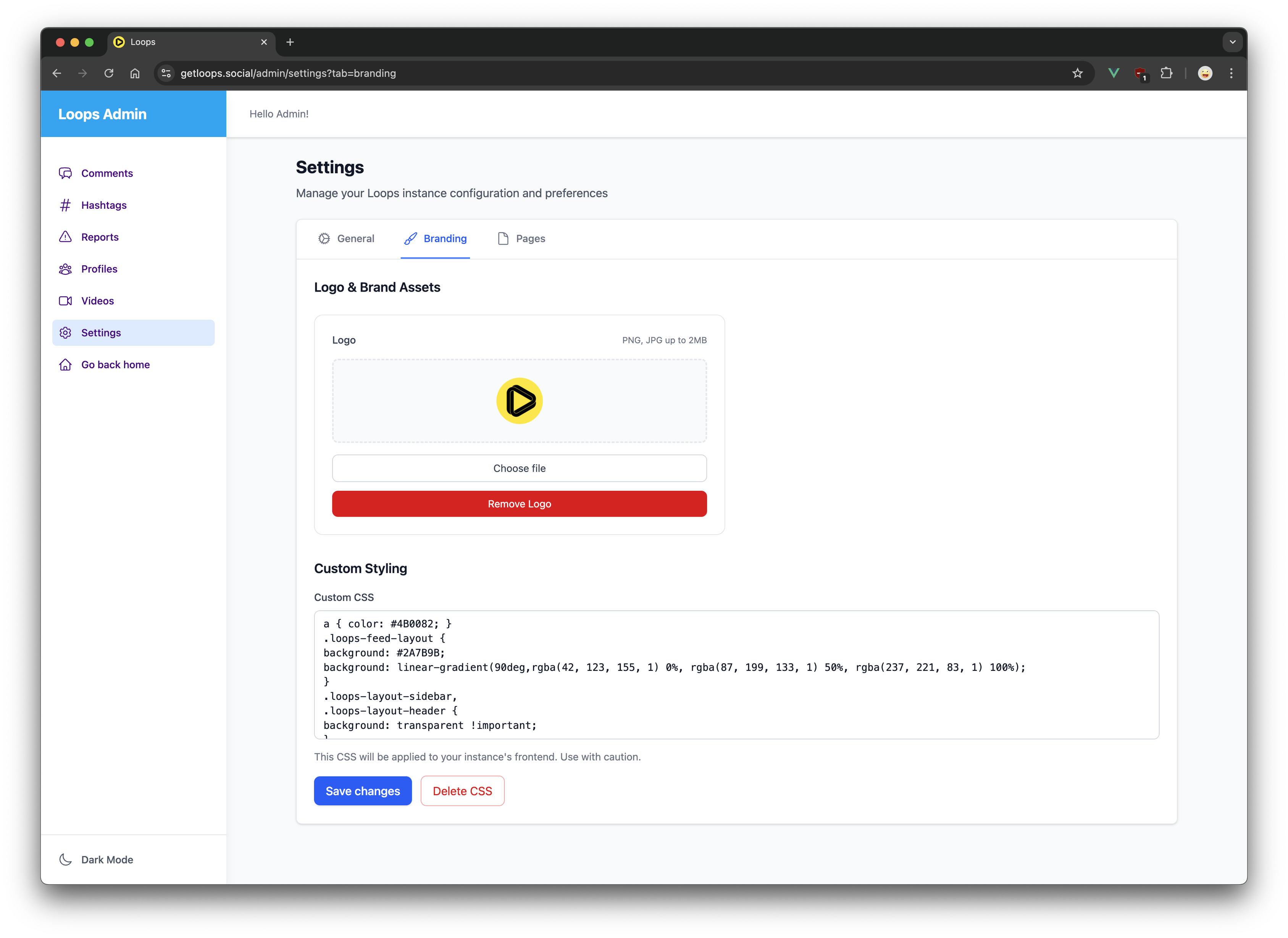
Task: Click the Comments speech bubble icon
Action: pos(65,173)
